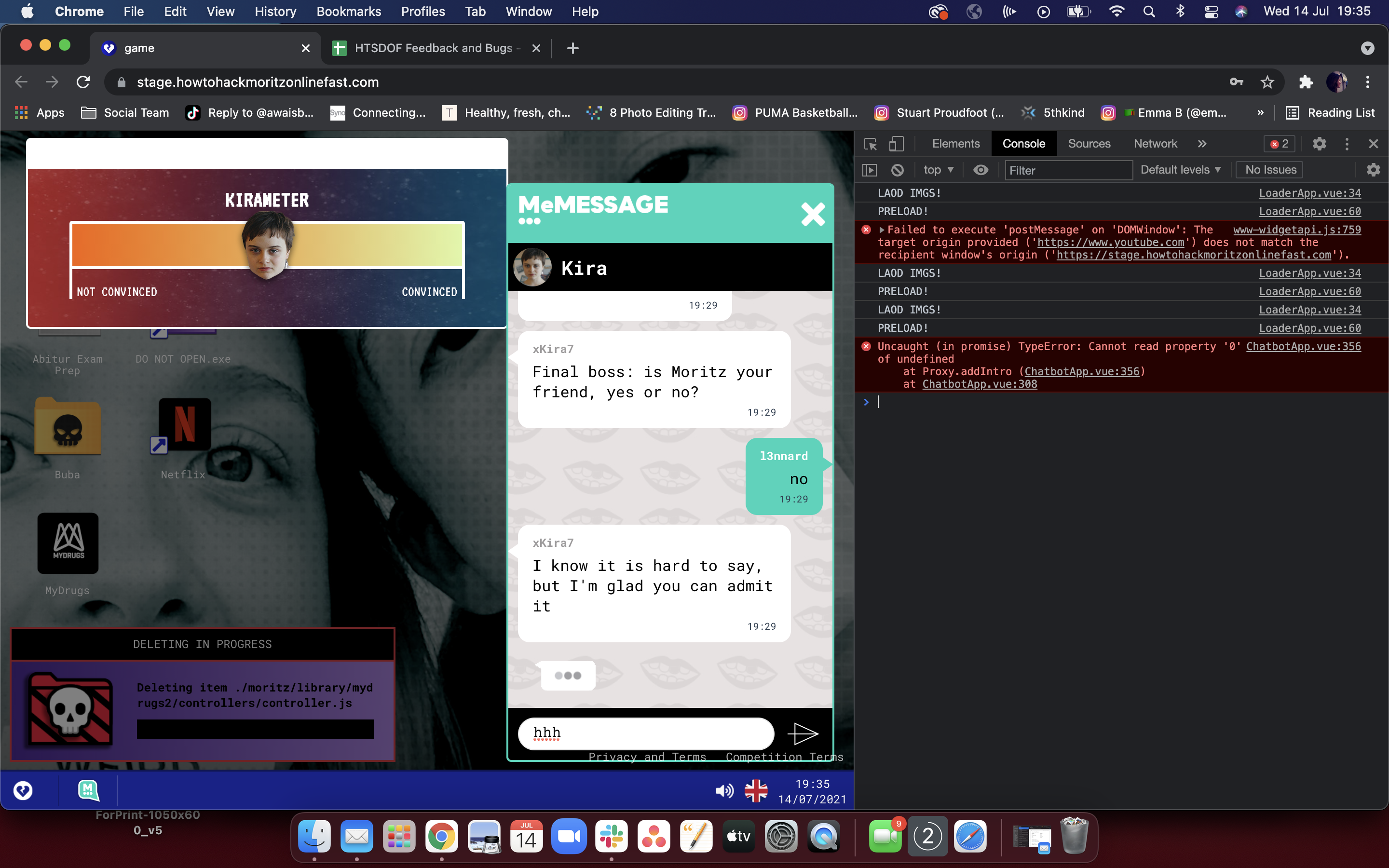Screen dimensions: 1389x868
Task: Click the Privacy and Terms link
Action: [x=647, y=757]
